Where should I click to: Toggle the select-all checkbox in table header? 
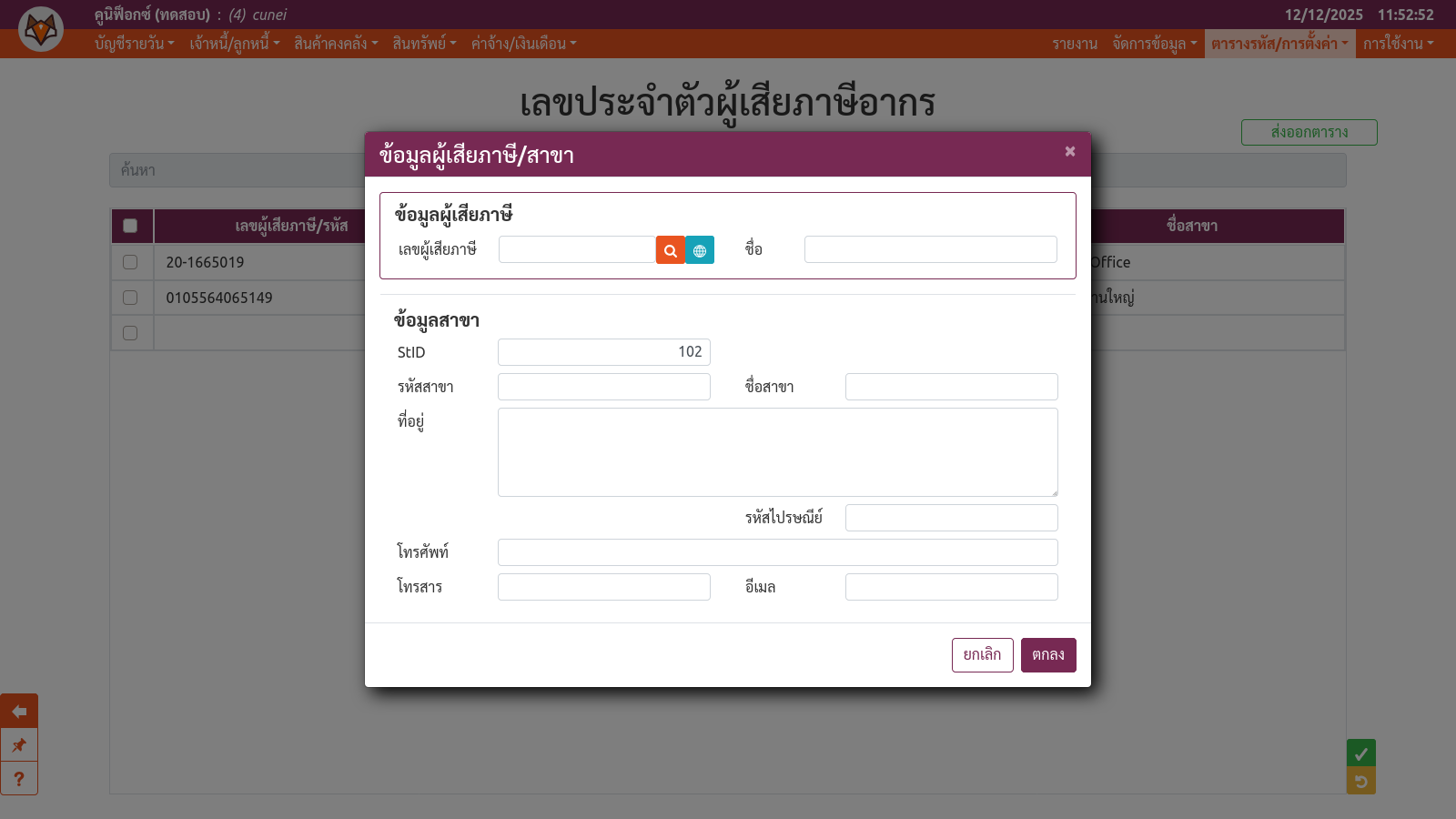coord(130,226)
